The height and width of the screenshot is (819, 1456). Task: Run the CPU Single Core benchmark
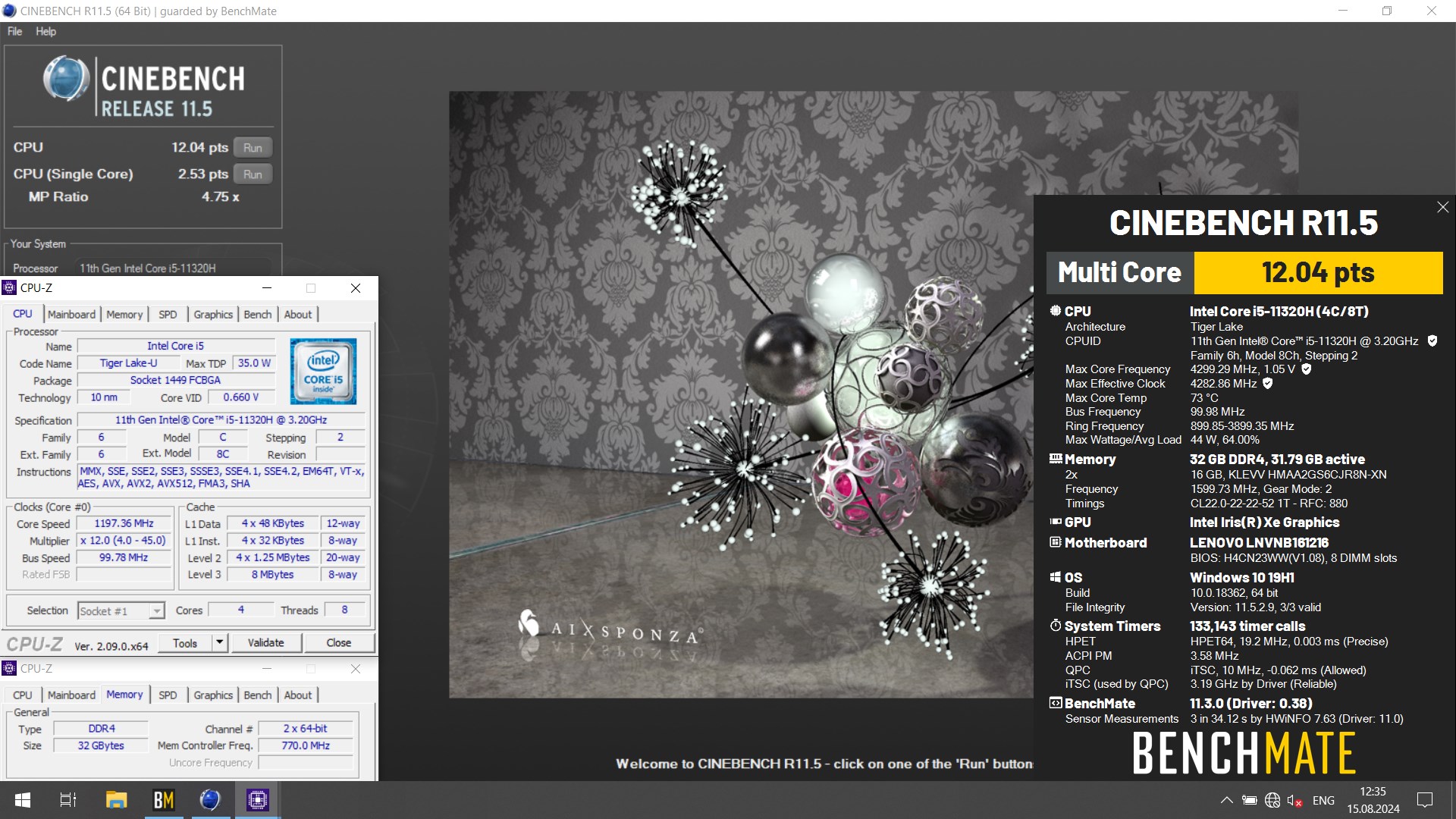[x=253, y=174]
